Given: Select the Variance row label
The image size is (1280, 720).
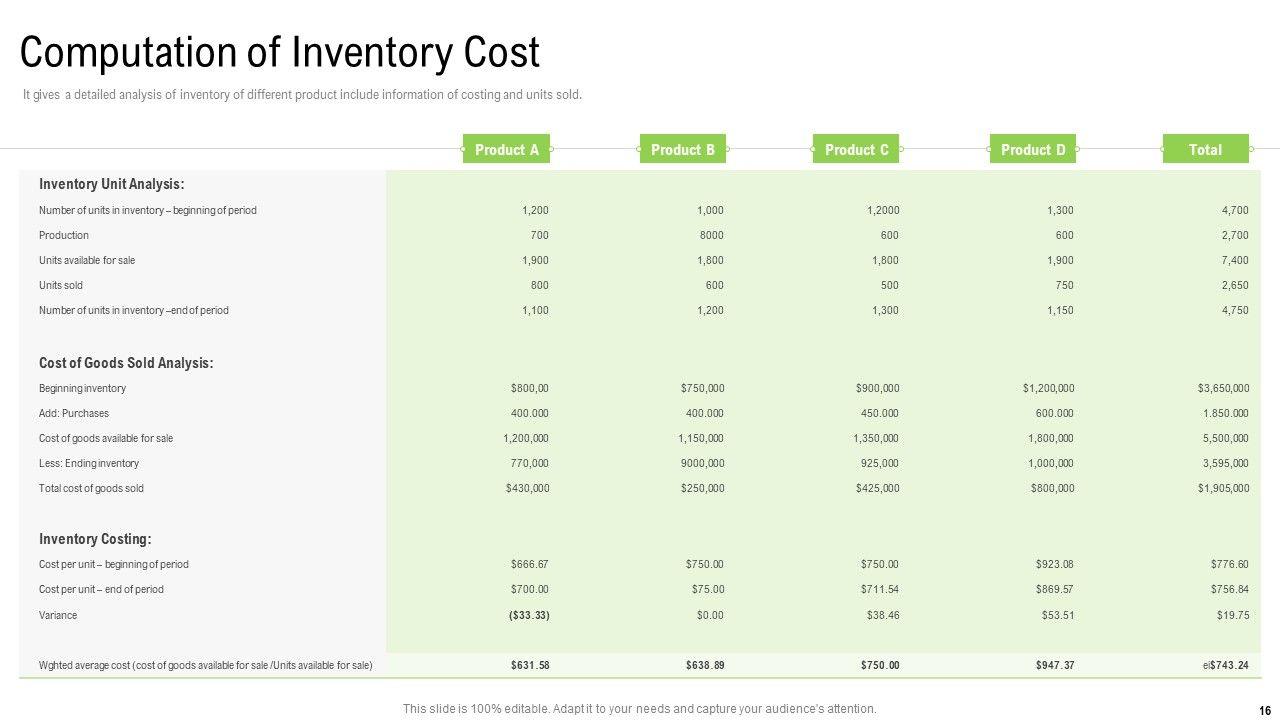Looking at the screenshot, I should [58, 615].
